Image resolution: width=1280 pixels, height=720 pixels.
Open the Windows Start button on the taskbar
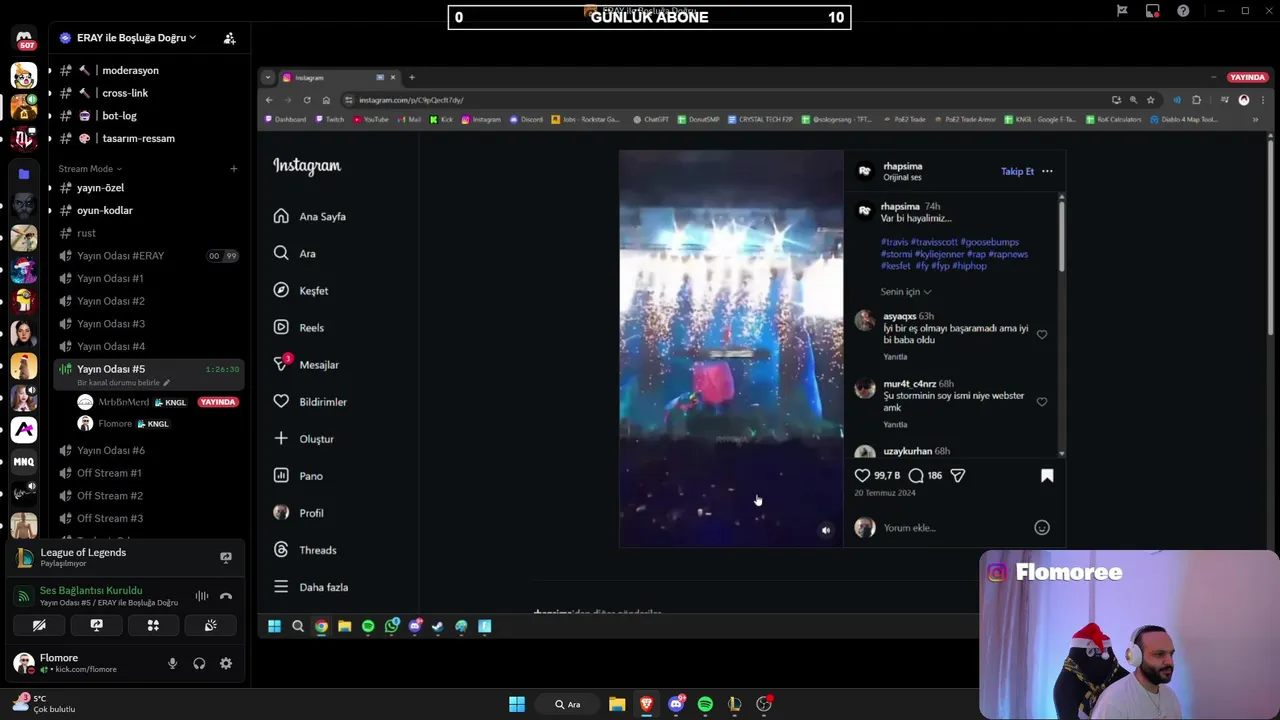[517, 704]
